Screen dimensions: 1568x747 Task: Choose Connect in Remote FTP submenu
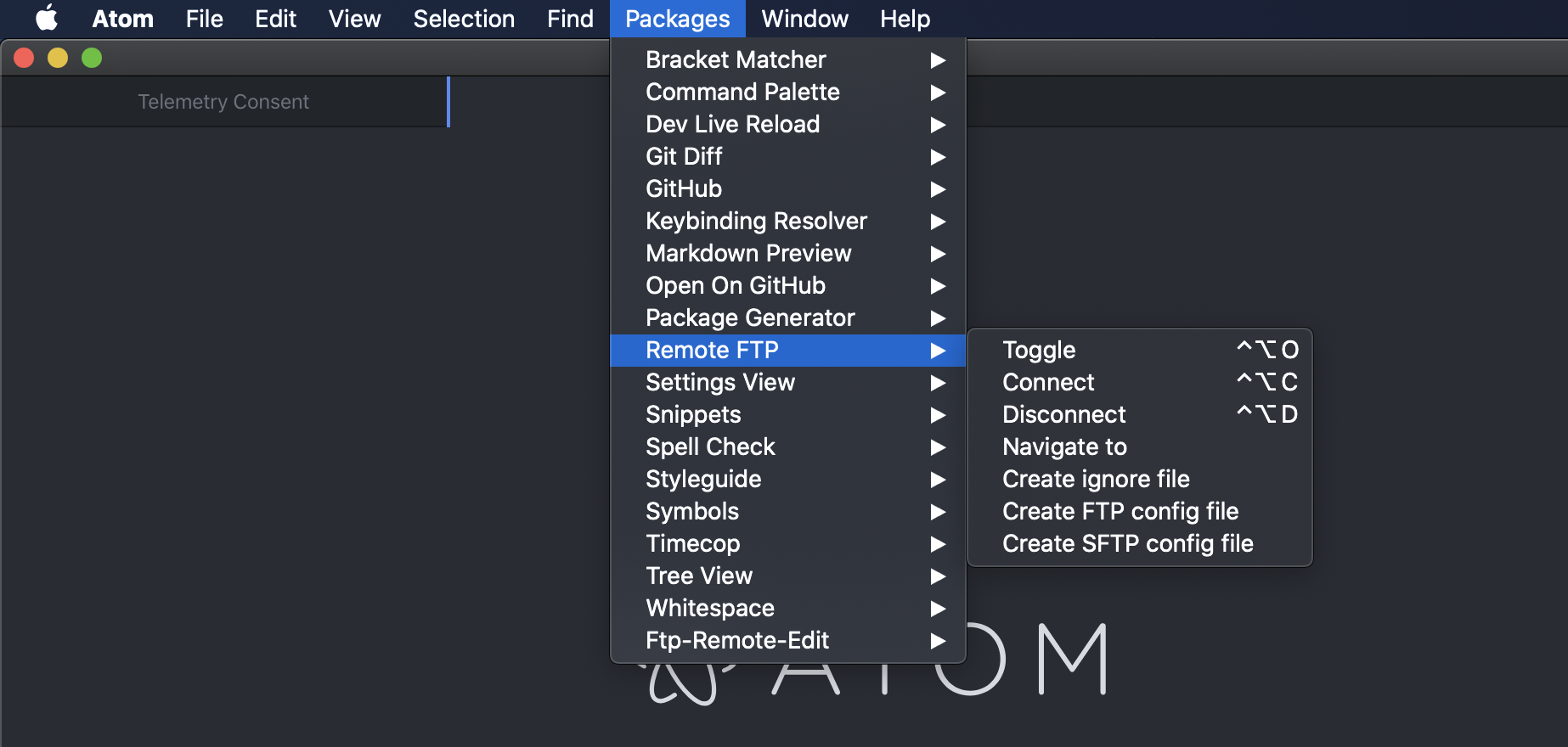pos(1140,383)
